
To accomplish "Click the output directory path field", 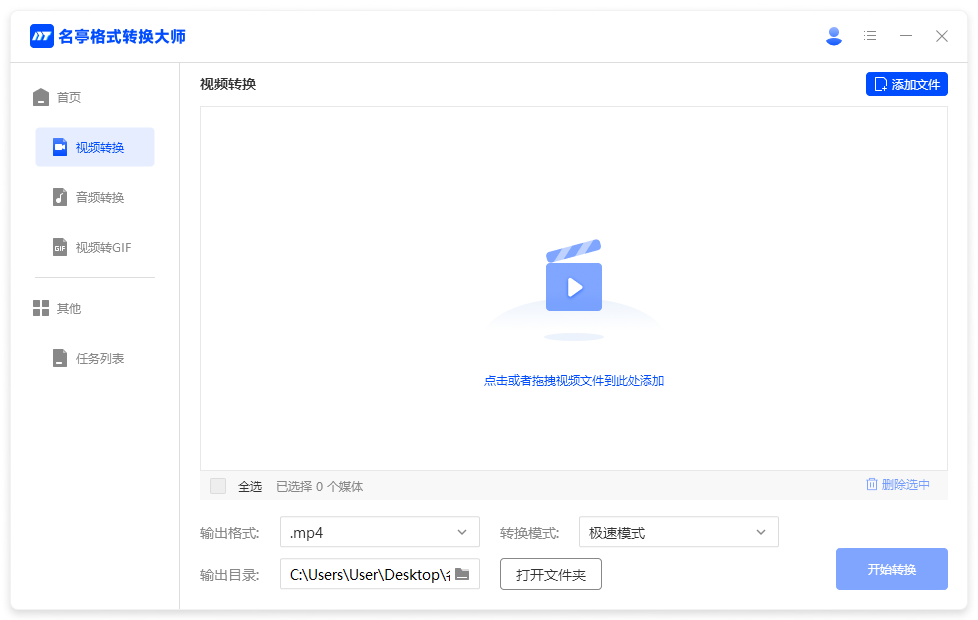I will pyautogui.click(x=379, y=574).
